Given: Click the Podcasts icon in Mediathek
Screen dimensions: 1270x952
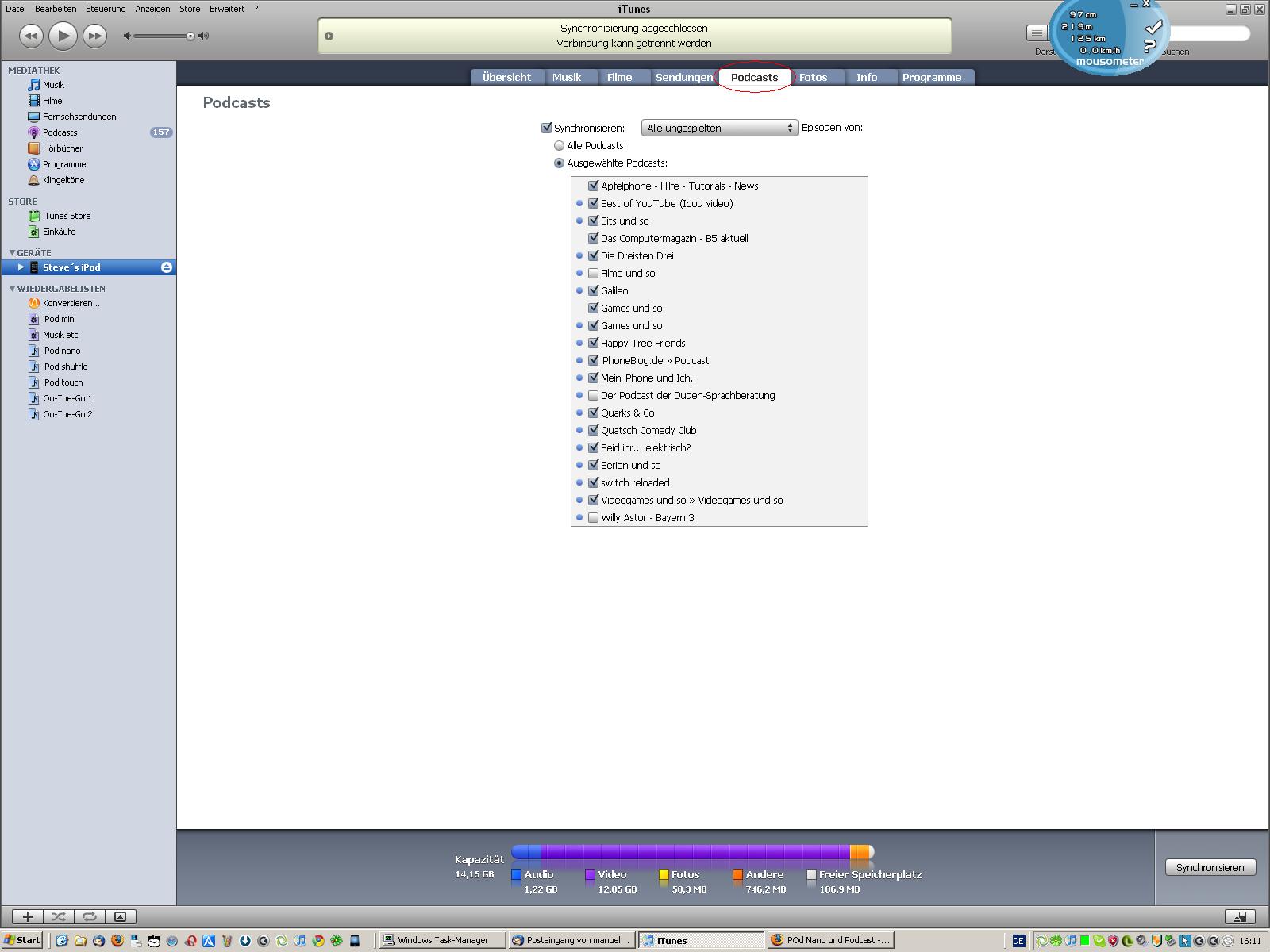Looking at the screenshot, I should (x=34, y=132).
